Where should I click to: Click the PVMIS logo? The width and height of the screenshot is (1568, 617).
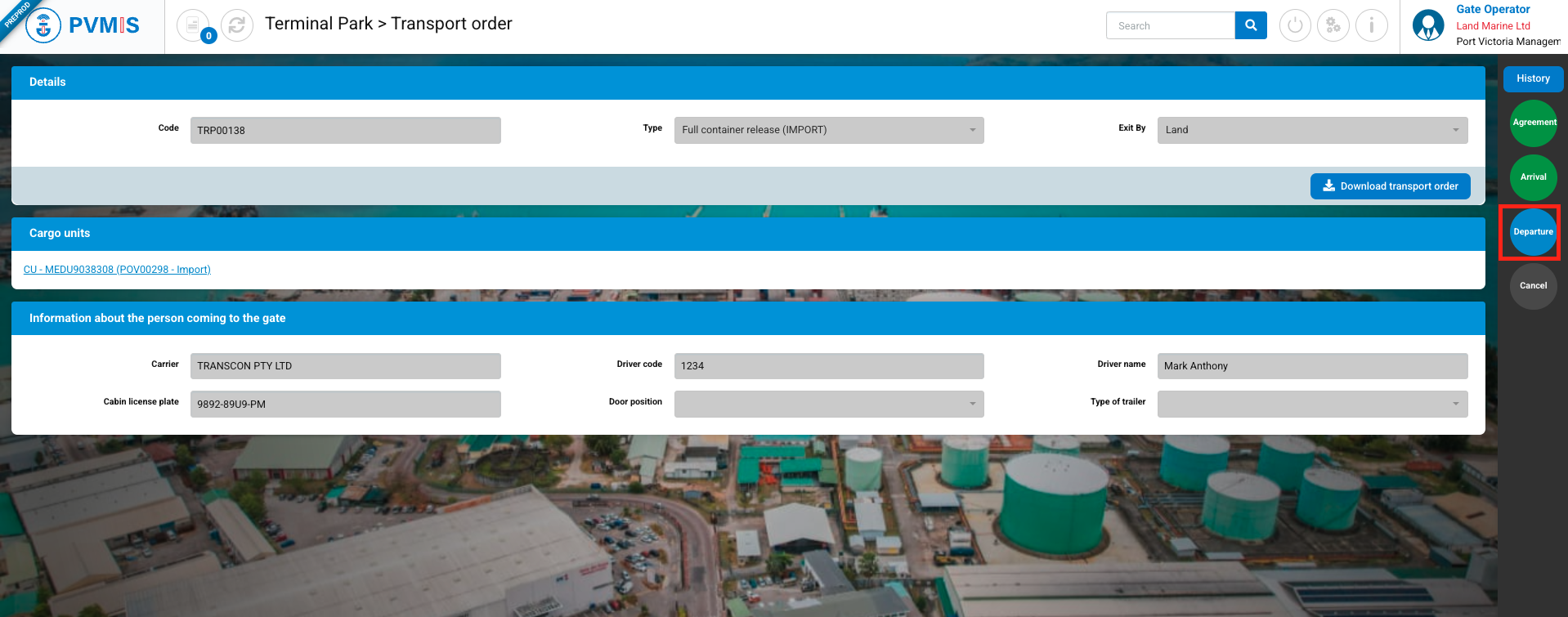83,25
